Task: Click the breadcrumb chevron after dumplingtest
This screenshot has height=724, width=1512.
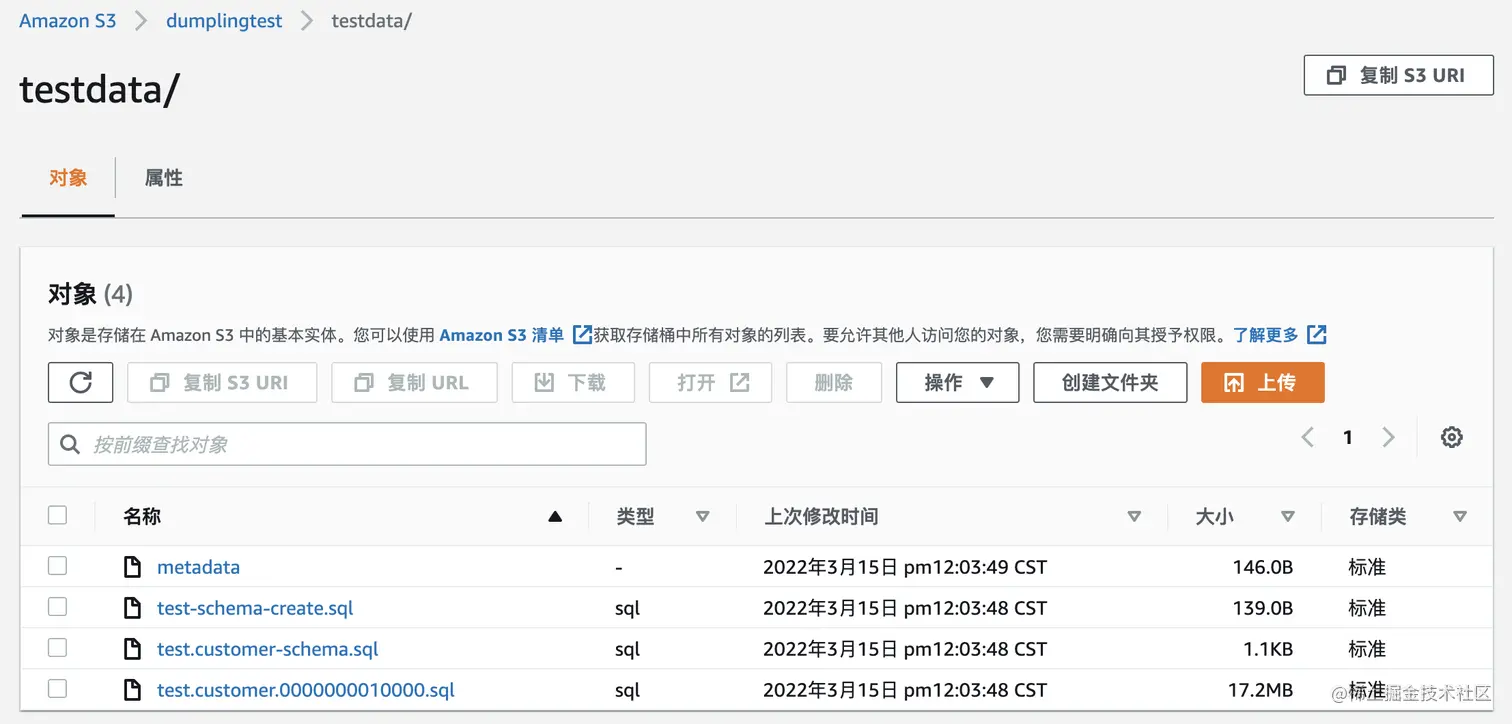Action: 307,21
